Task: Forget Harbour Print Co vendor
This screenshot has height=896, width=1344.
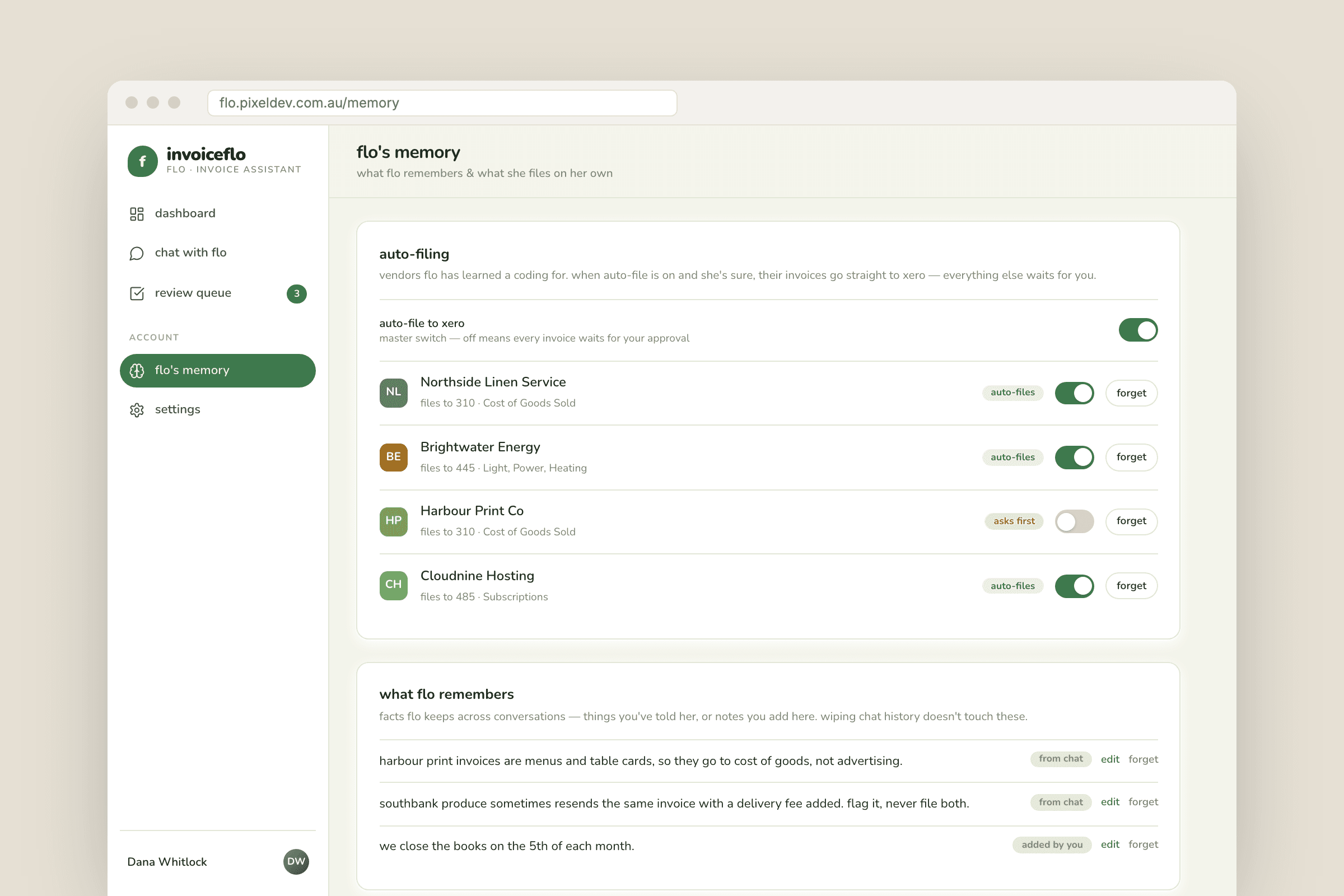Action: pos(1131,521)
